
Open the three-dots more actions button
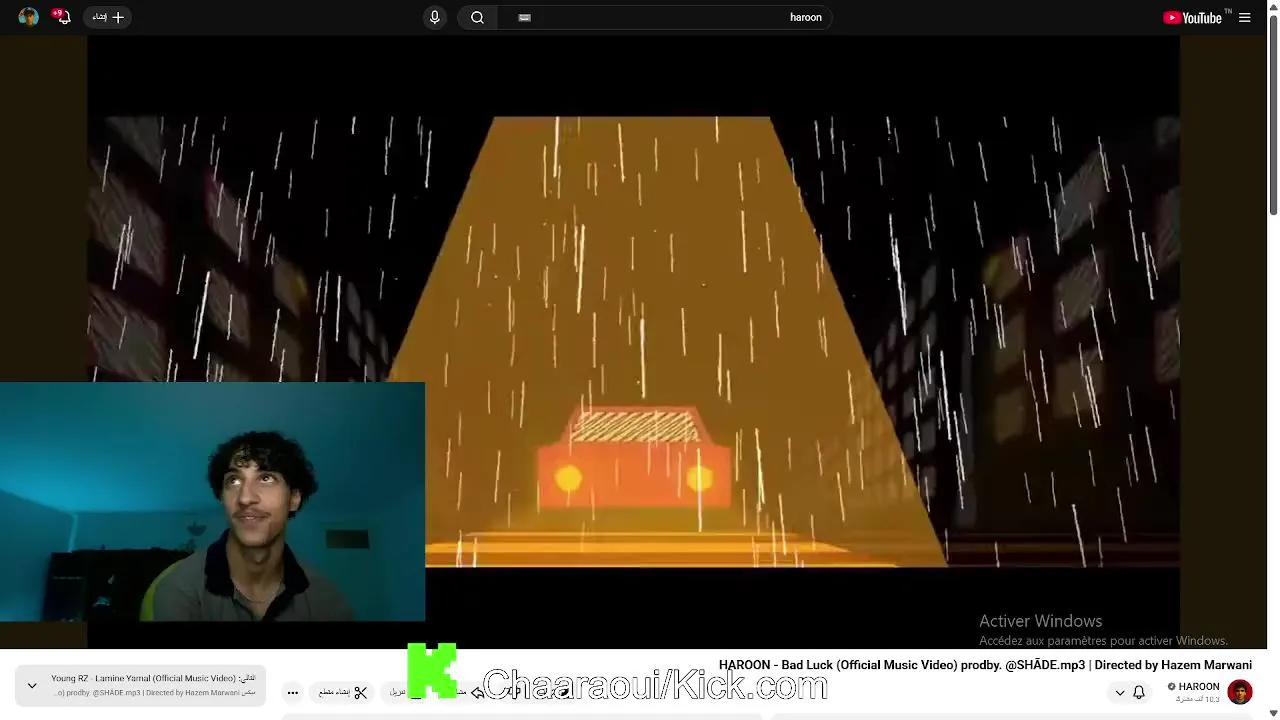[292, 692]
